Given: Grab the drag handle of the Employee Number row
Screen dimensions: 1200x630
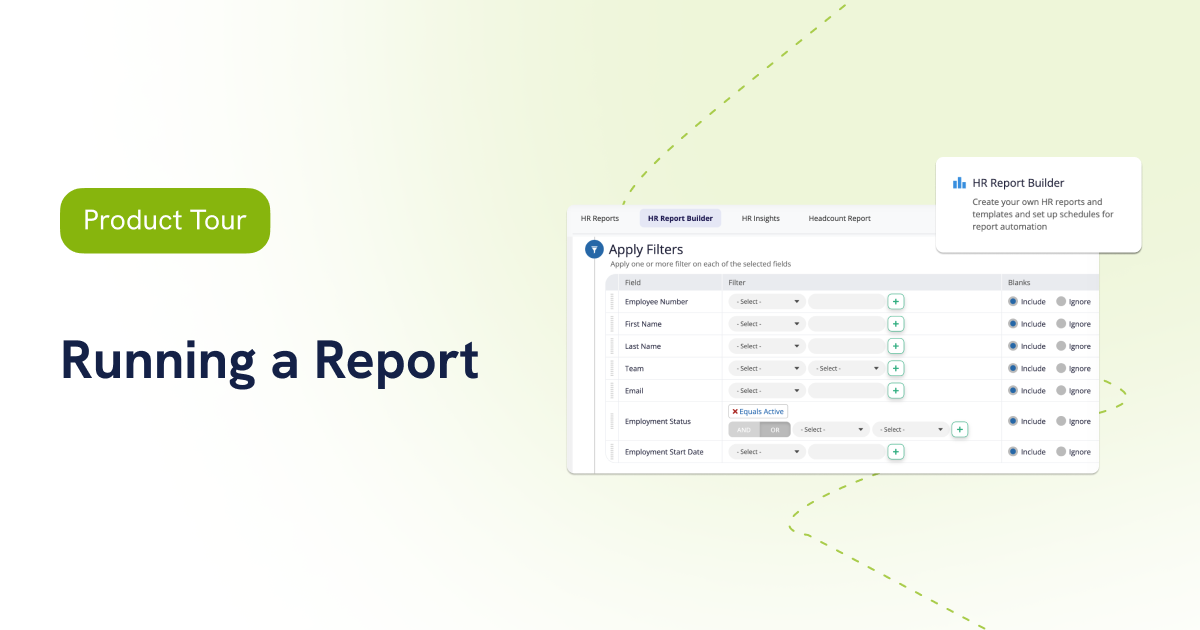Looking at the screenshot, I should 612,301.
